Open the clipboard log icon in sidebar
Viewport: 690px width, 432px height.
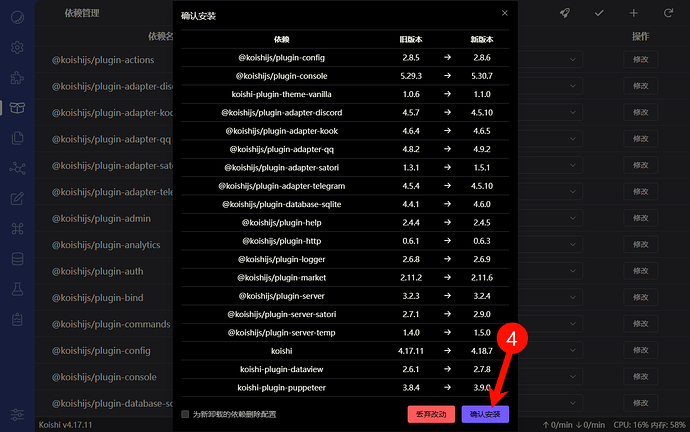17,319
